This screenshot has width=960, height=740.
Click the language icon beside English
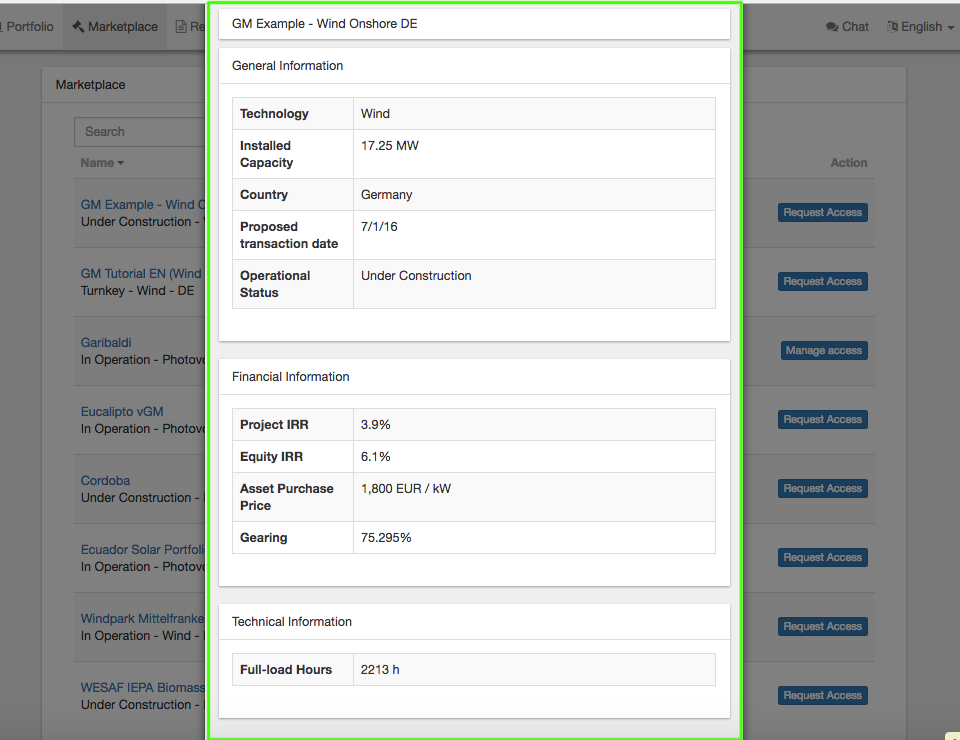(x=892, y=27)
